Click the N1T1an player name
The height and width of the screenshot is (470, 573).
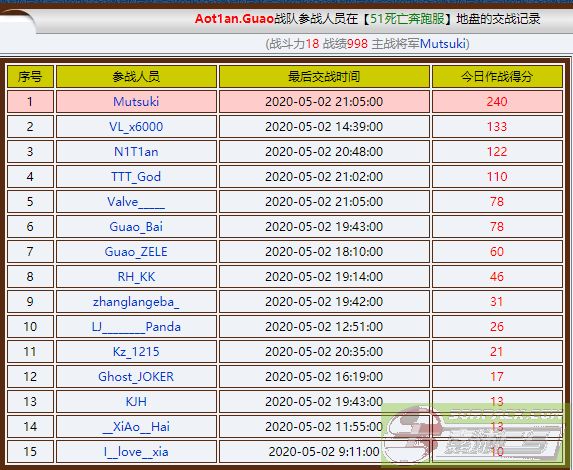point(136,152)
